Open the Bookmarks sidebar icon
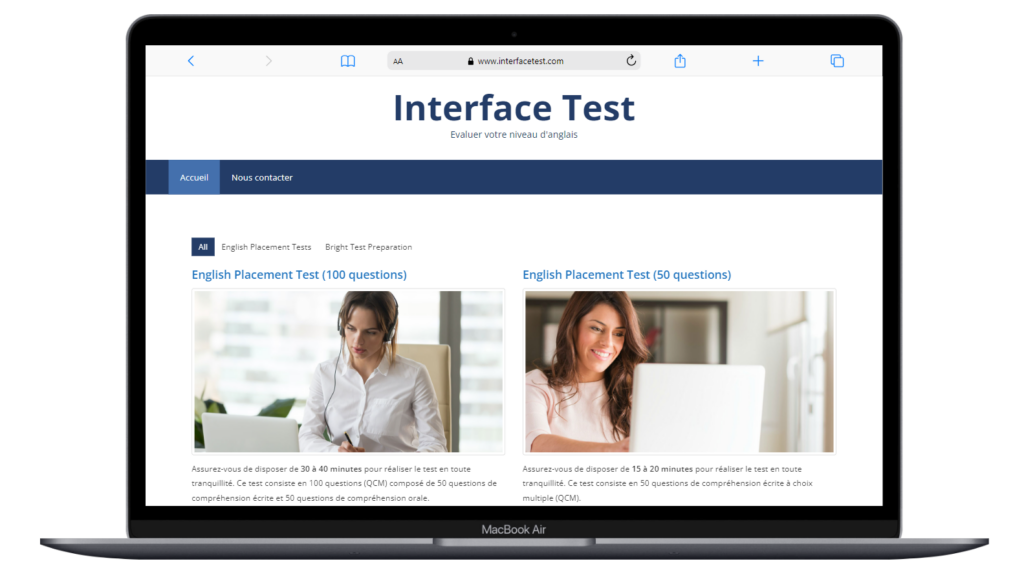This screenshot has height=581, width=1024. tap(347, 60)
